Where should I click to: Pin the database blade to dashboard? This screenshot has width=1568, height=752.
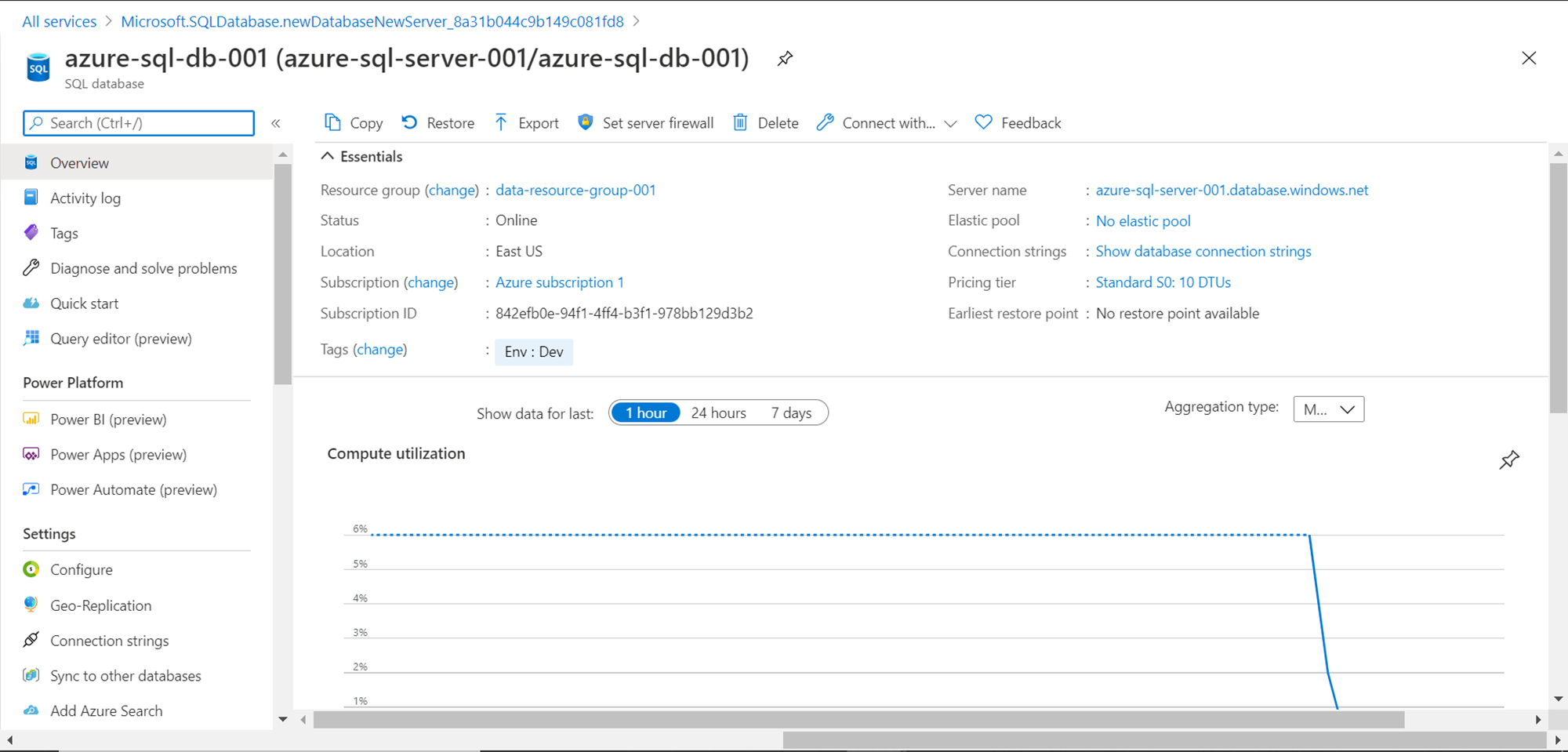[785, 59]
